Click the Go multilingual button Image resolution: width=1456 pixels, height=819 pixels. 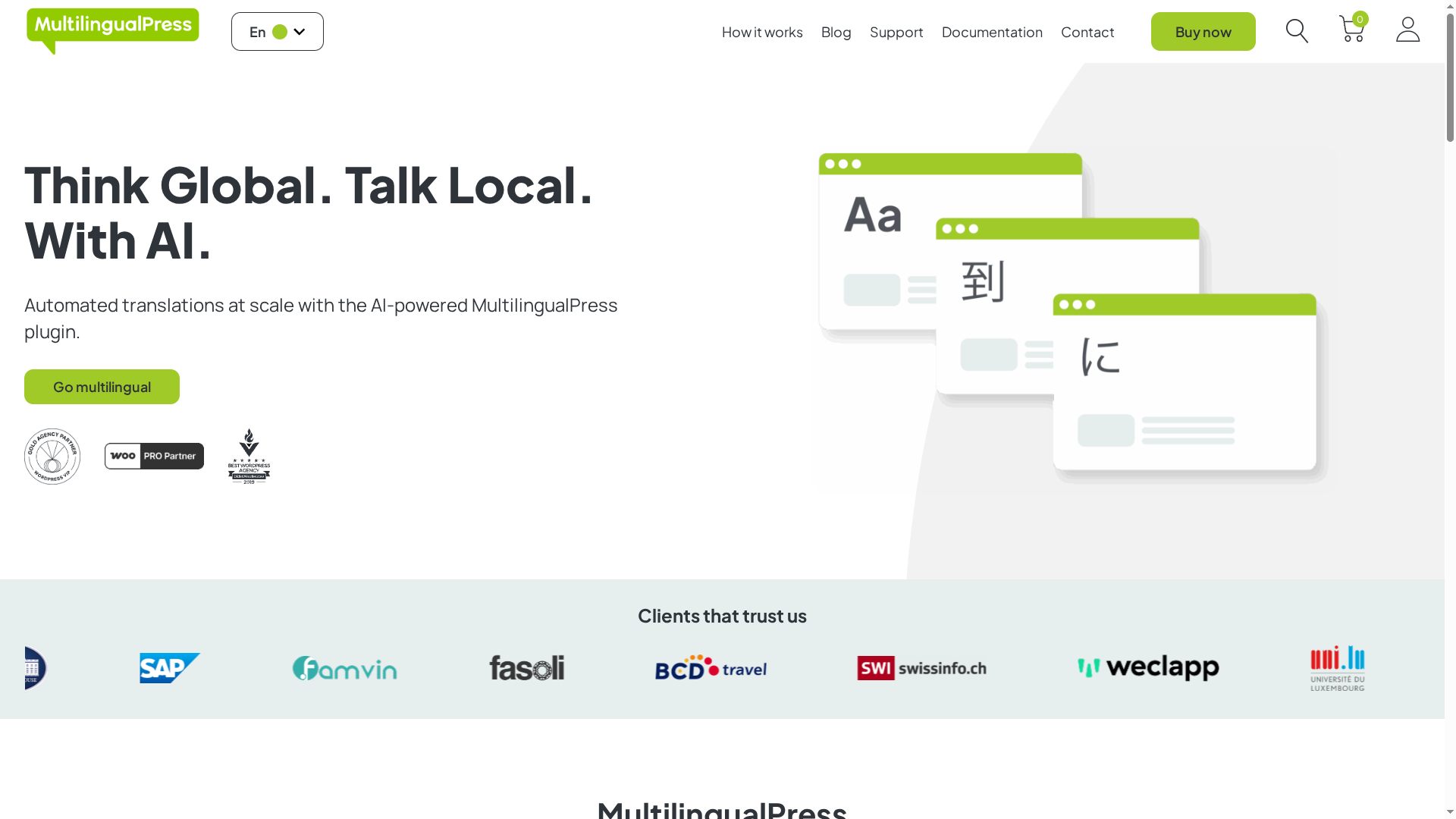click(102, 387)
